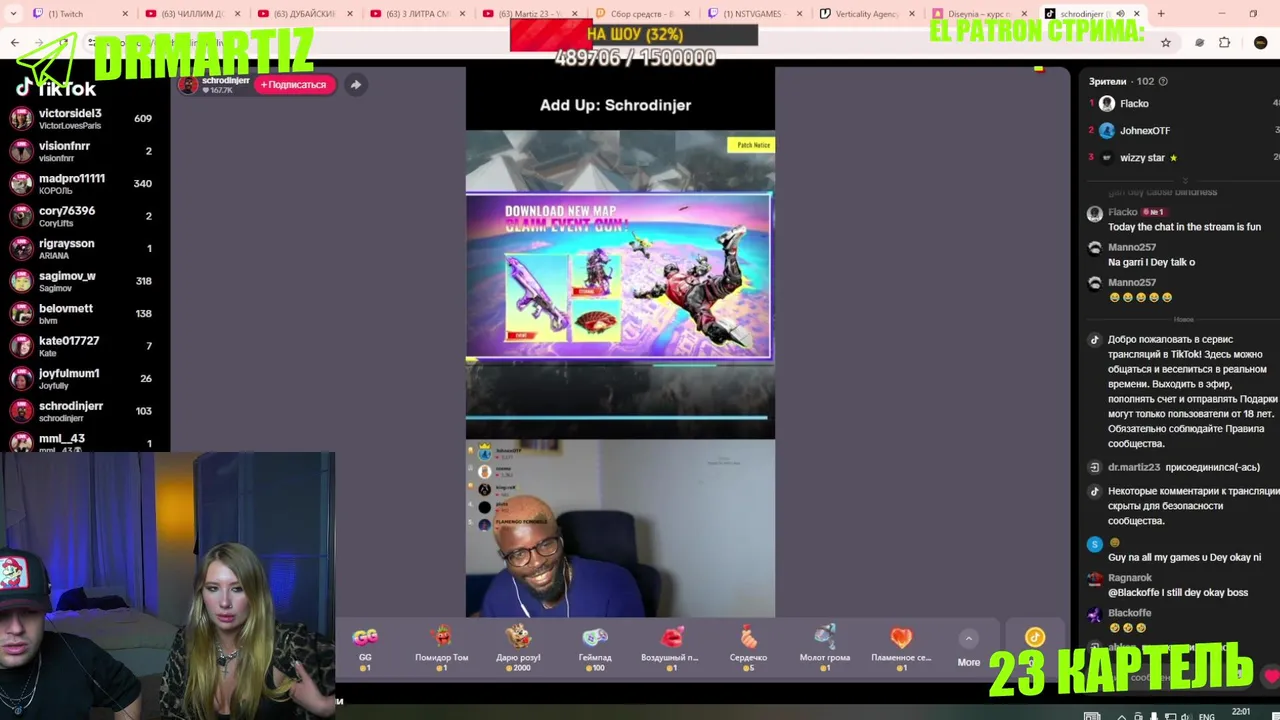Click the Зрители viewers header

tap(1107, 81)
